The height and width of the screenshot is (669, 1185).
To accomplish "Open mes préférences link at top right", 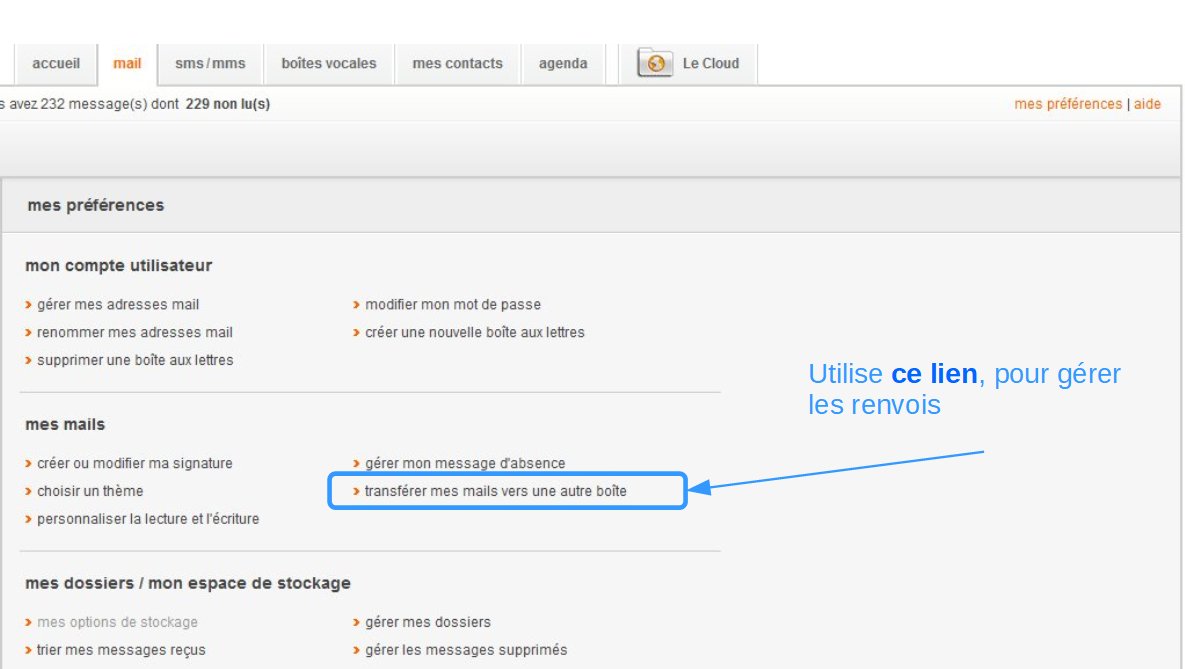I will pyautogui.click(x=1068, y=104).
